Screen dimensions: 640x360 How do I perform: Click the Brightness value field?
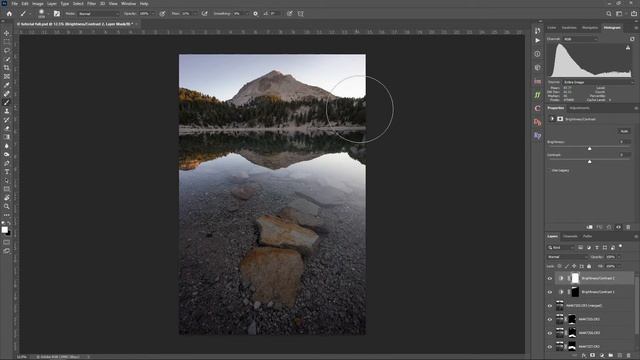624,142
